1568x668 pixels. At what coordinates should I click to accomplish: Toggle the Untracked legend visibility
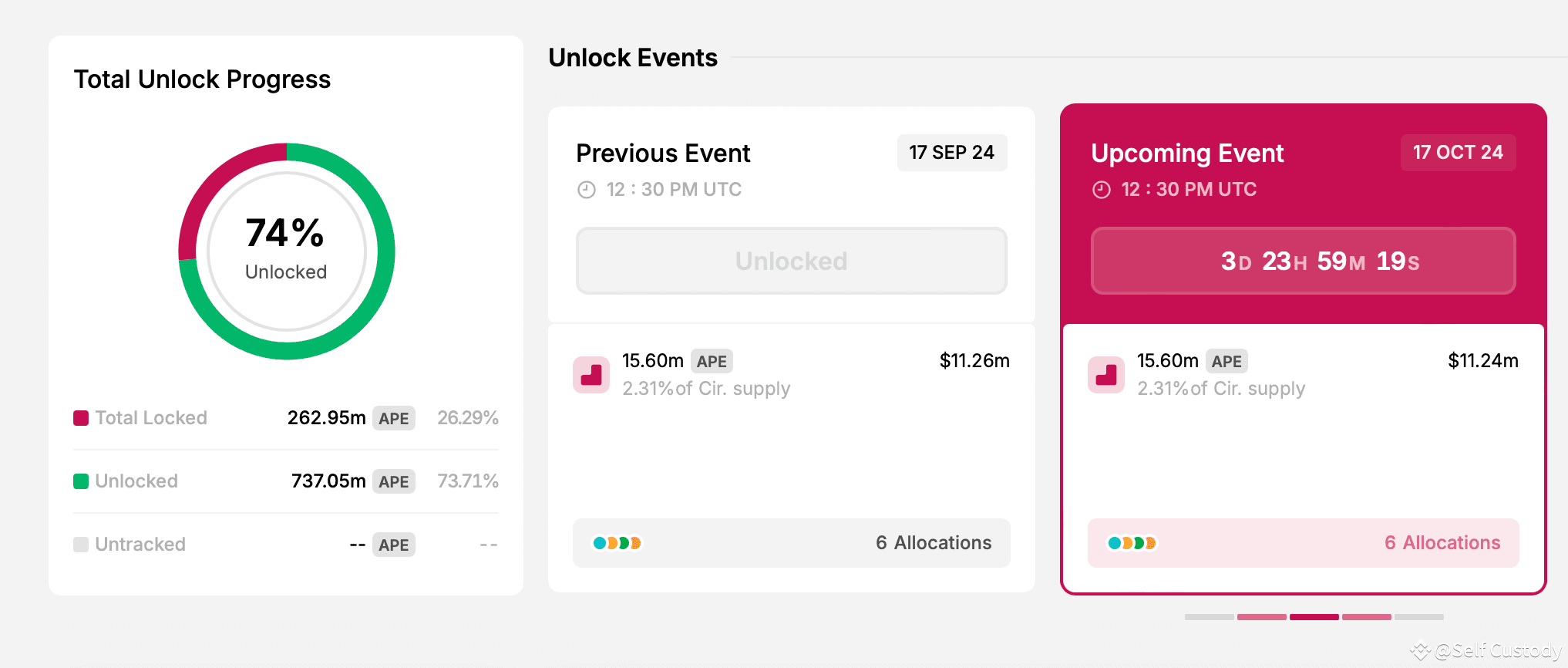pos(285,544)
